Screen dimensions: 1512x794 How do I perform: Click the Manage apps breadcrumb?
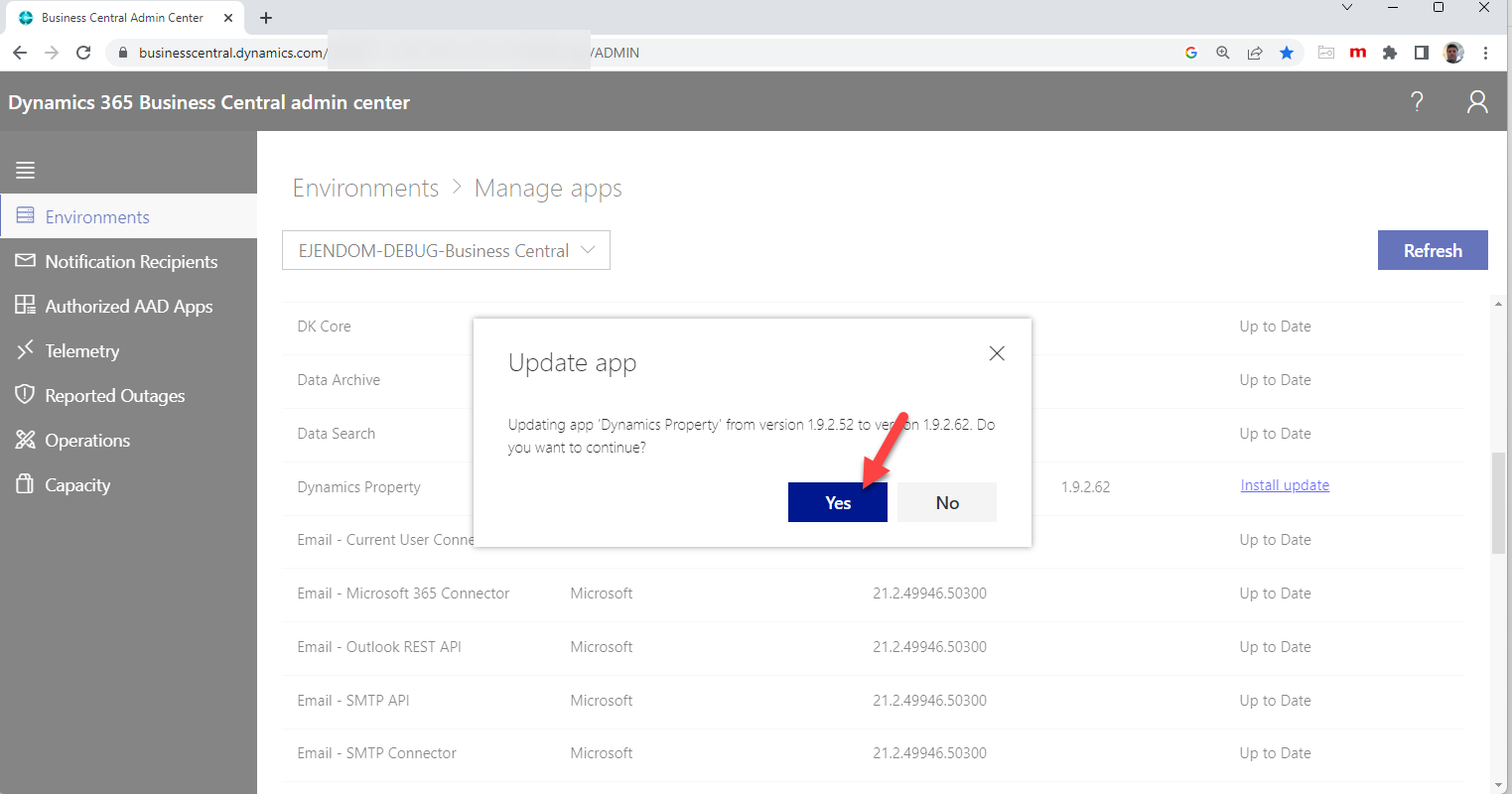tap(548, 188)
